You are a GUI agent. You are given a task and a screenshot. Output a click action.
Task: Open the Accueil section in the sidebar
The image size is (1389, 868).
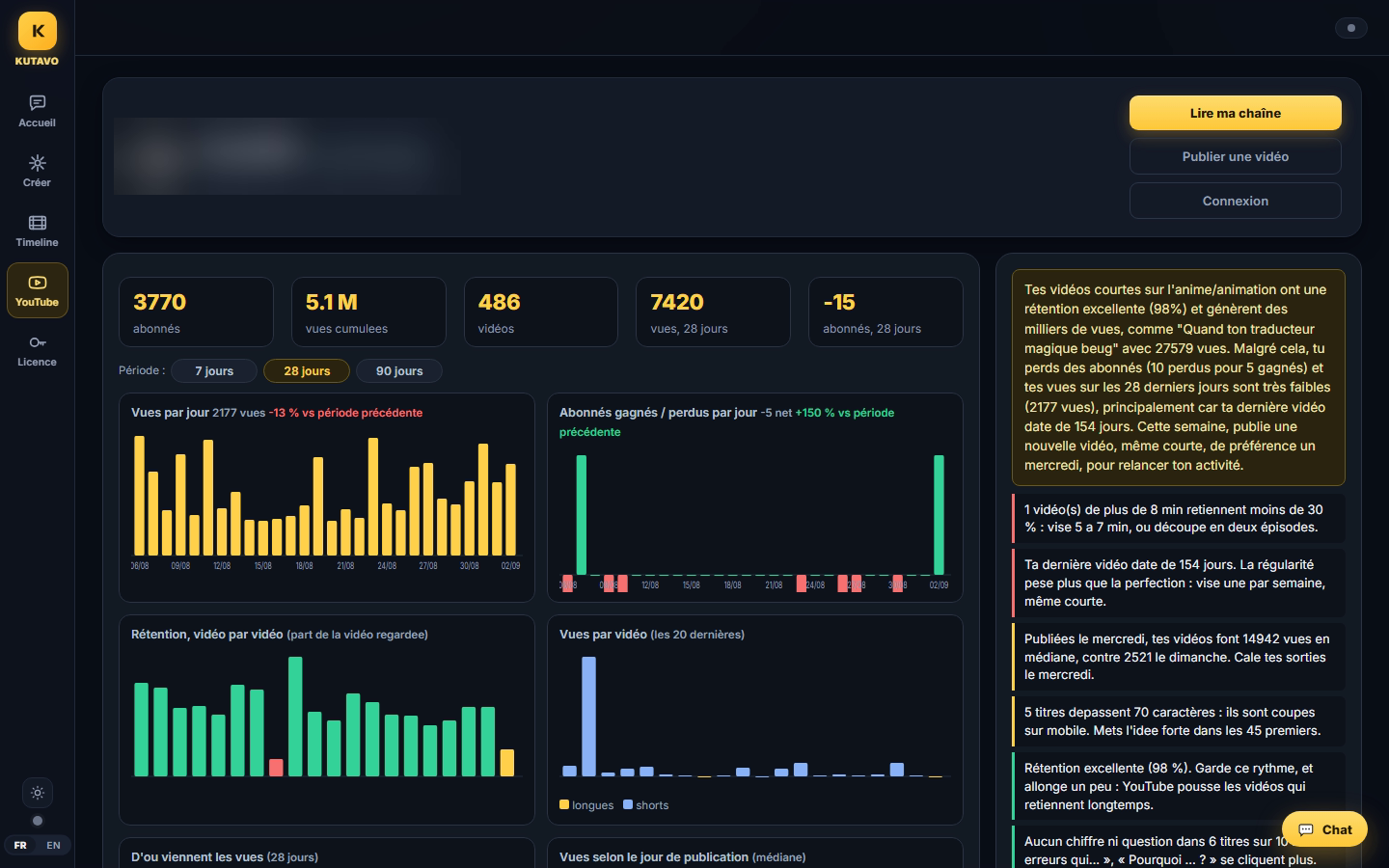click(38, 111)
